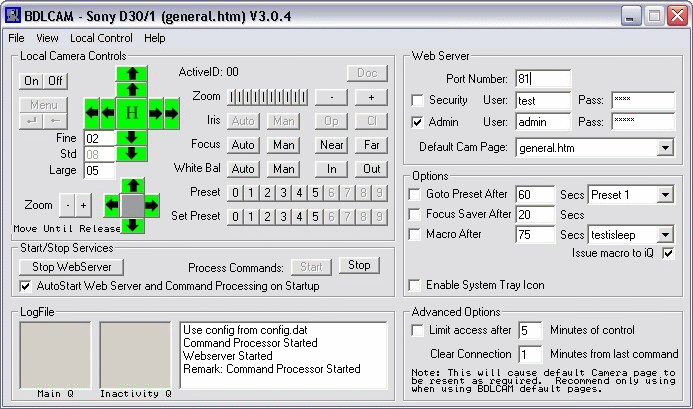Click the Stop WebServer button
The image size is (693, 409).
click(x=71, y=267)
